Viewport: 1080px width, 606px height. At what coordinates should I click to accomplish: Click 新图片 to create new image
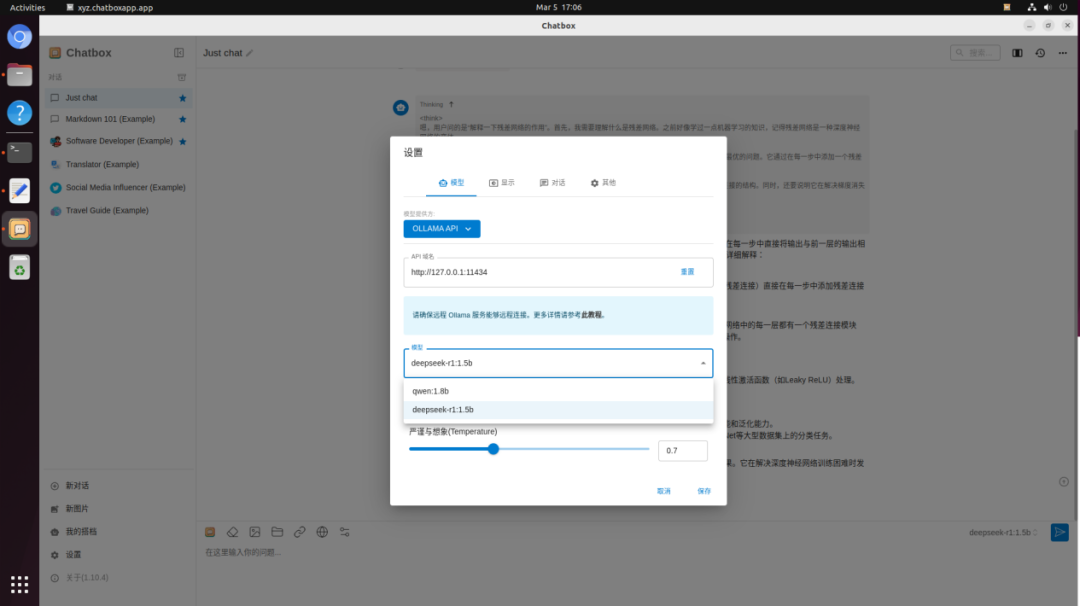coord(118,509)
